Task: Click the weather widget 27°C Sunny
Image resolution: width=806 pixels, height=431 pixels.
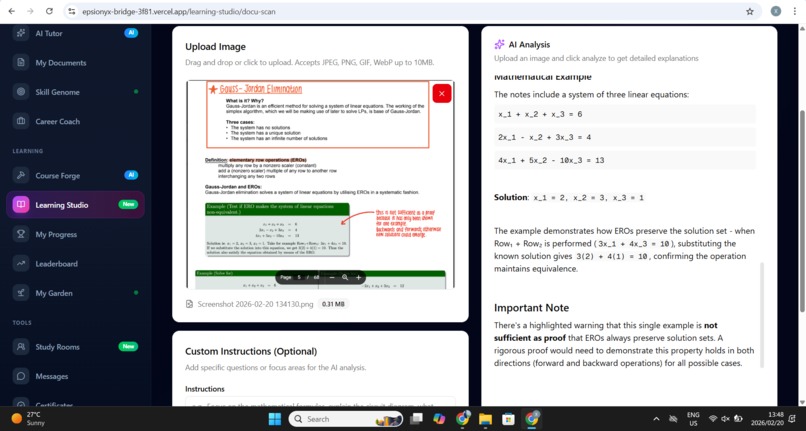Action: click(x=29, y=419)
